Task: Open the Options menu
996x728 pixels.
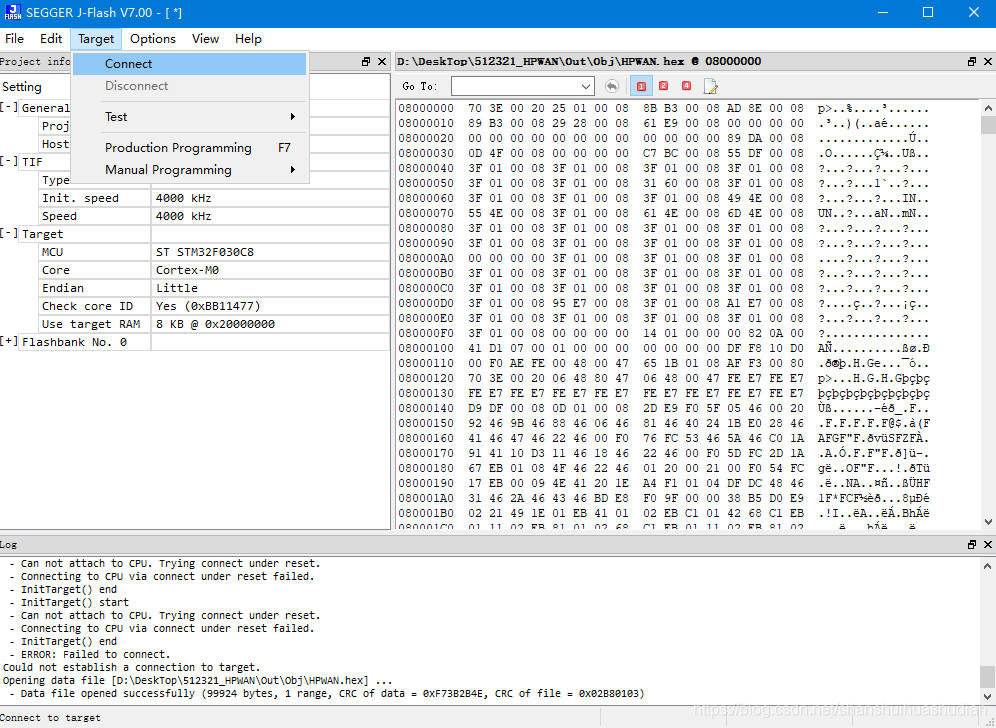Action: [152, 39]
